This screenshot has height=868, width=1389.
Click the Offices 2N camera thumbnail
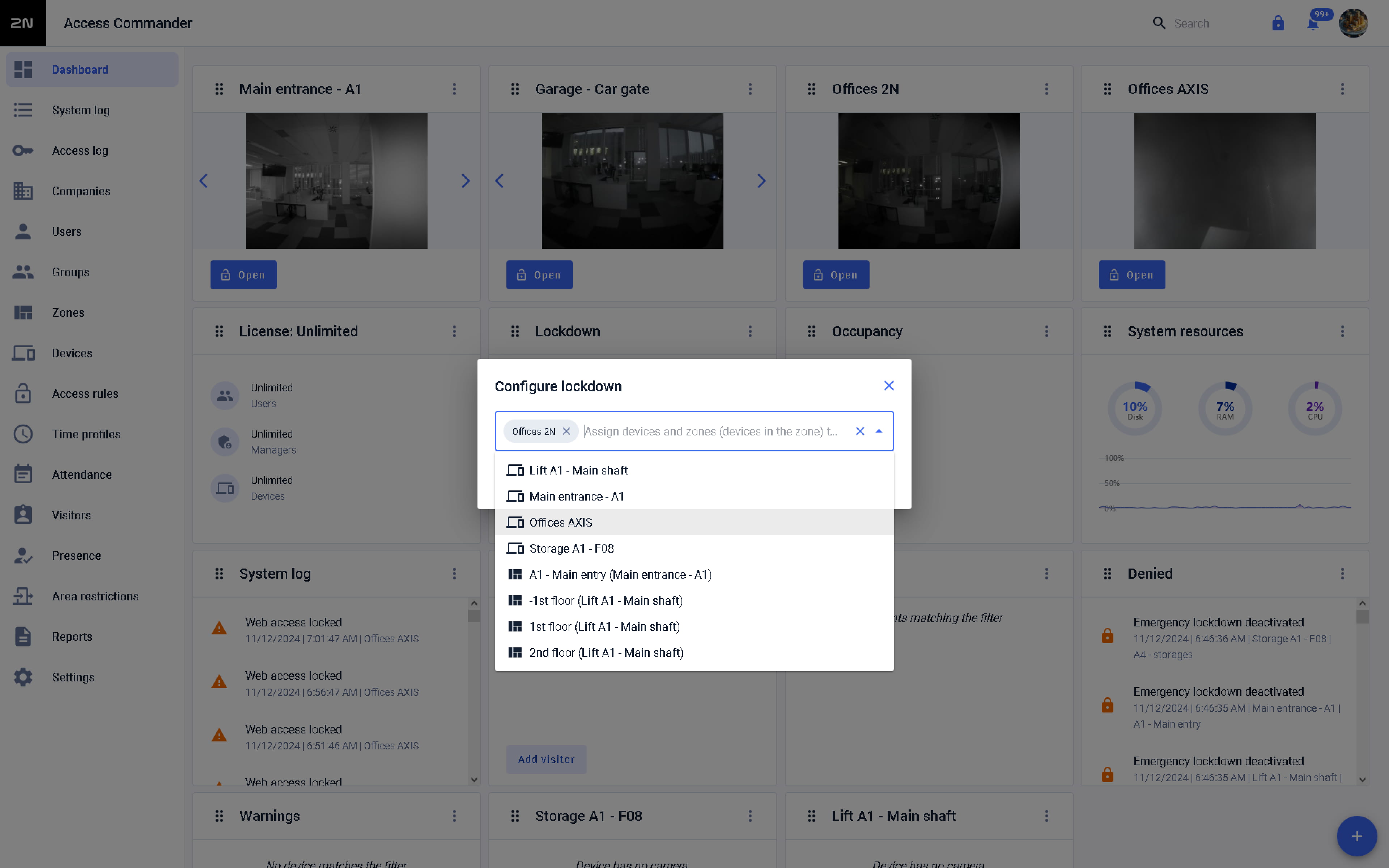(929, 181)
